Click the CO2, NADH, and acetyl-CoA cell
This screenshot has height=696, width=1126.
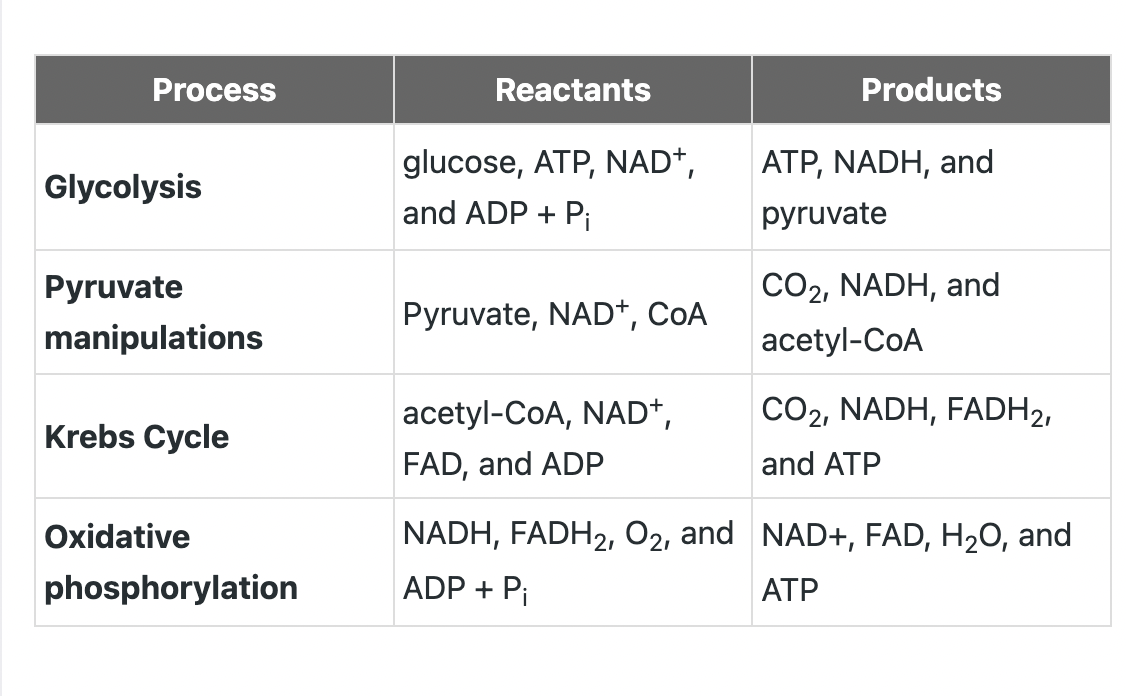point(931,312)
